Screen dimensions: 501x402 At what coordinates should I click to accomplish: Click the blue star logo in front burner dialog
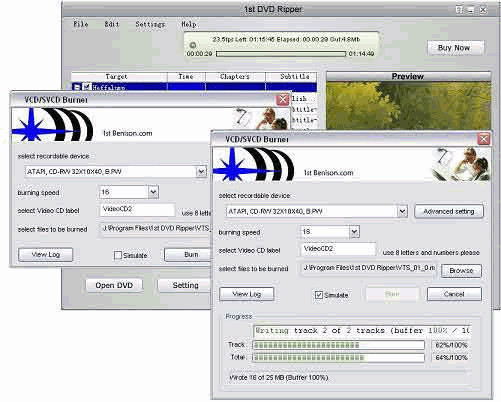[x=233, y=165]
